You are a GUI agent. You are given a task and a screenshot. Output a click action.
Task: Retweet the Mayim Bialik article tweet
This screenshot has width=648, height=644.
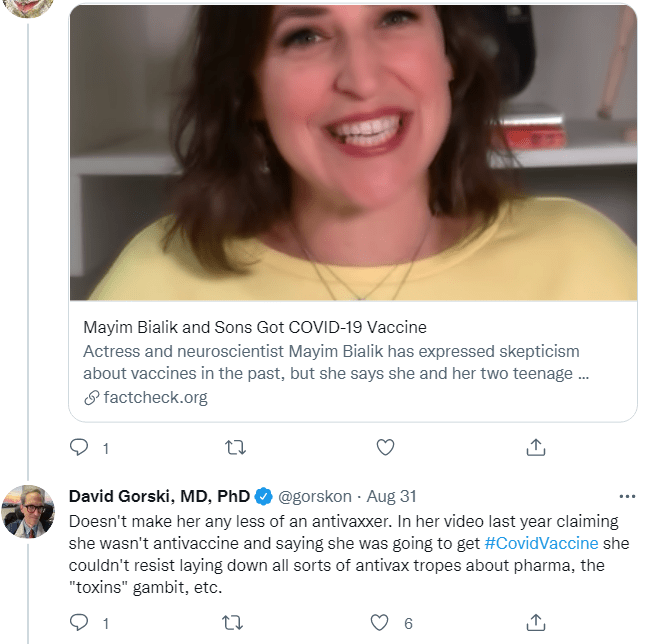coord(232,448)
